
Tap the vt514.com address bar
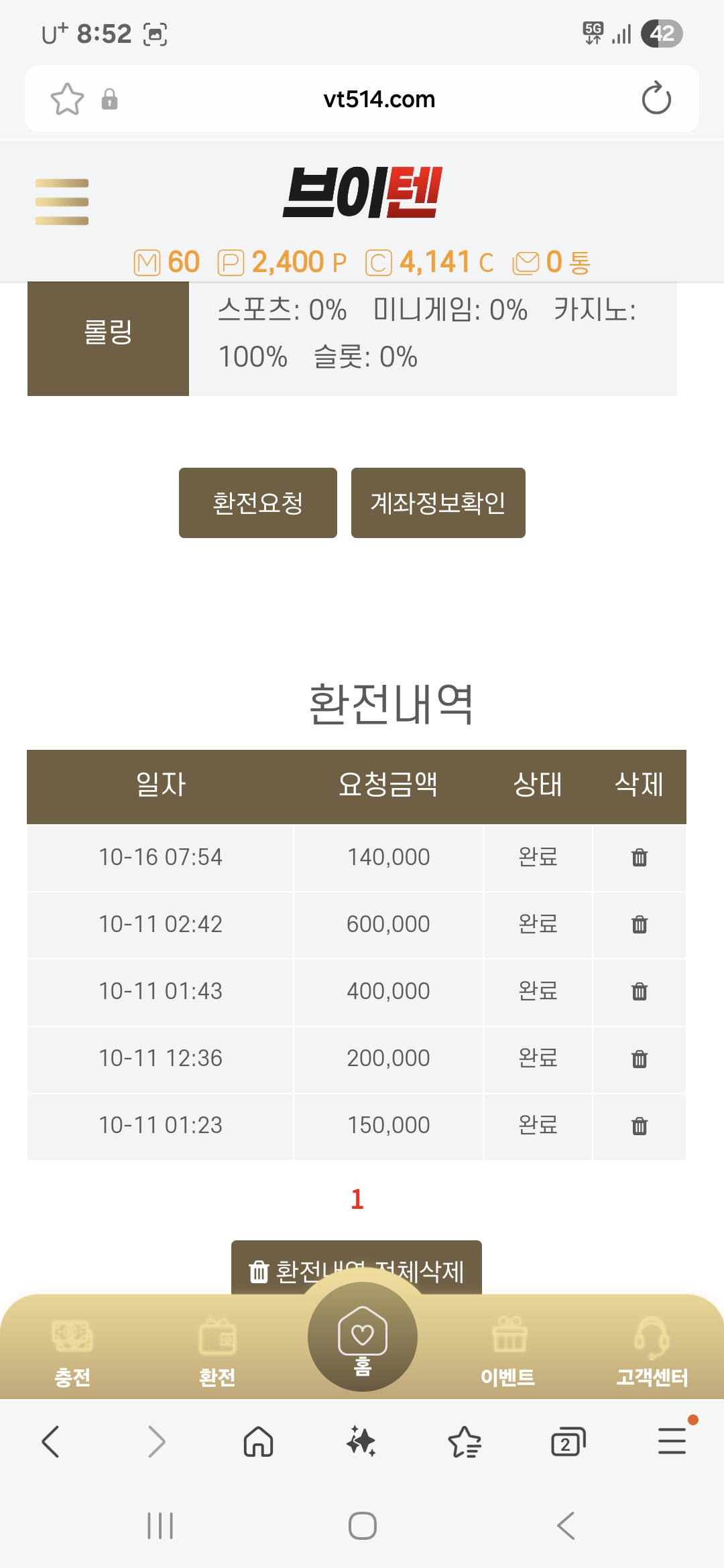point(379,99)
